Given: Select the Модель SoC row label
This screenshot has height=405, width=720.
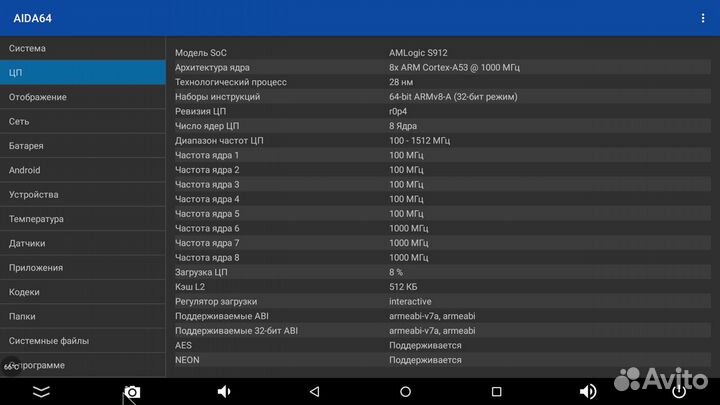Looking at the screenshot, I should pyautogui.click(x=201, y=53).
